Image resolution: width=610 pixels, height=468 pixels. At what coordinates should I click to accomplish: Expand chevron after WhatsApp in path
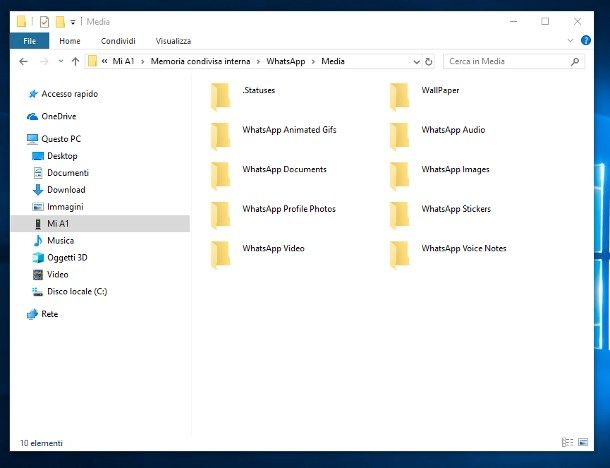coord(313,62)
